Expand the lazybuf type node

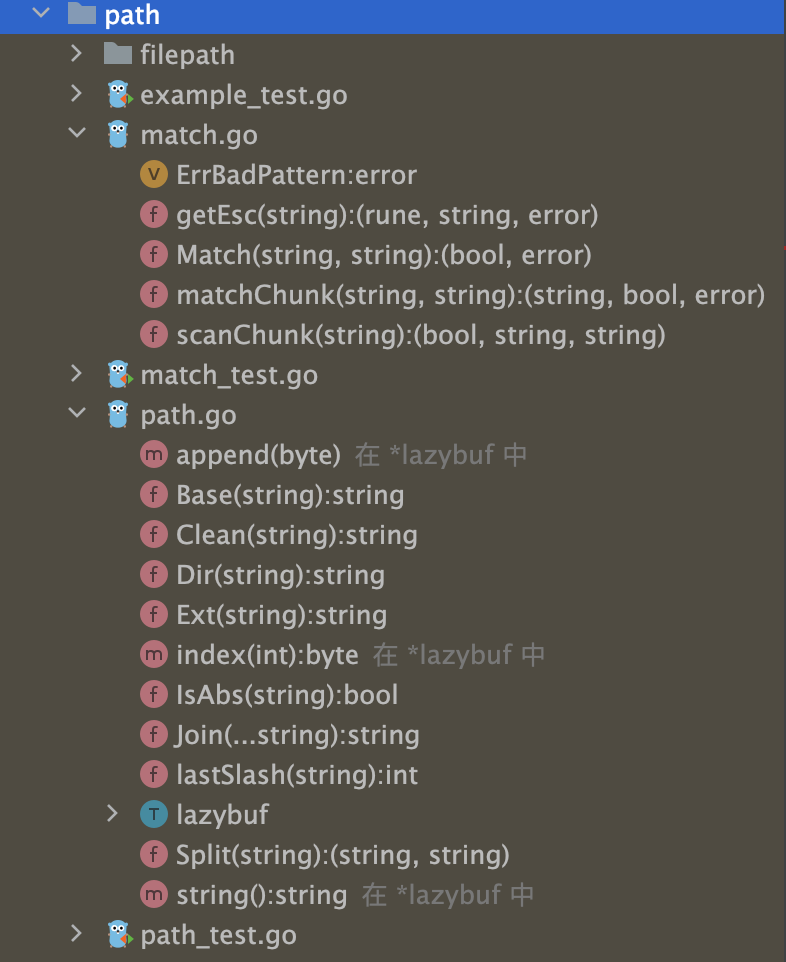[113, 815]
